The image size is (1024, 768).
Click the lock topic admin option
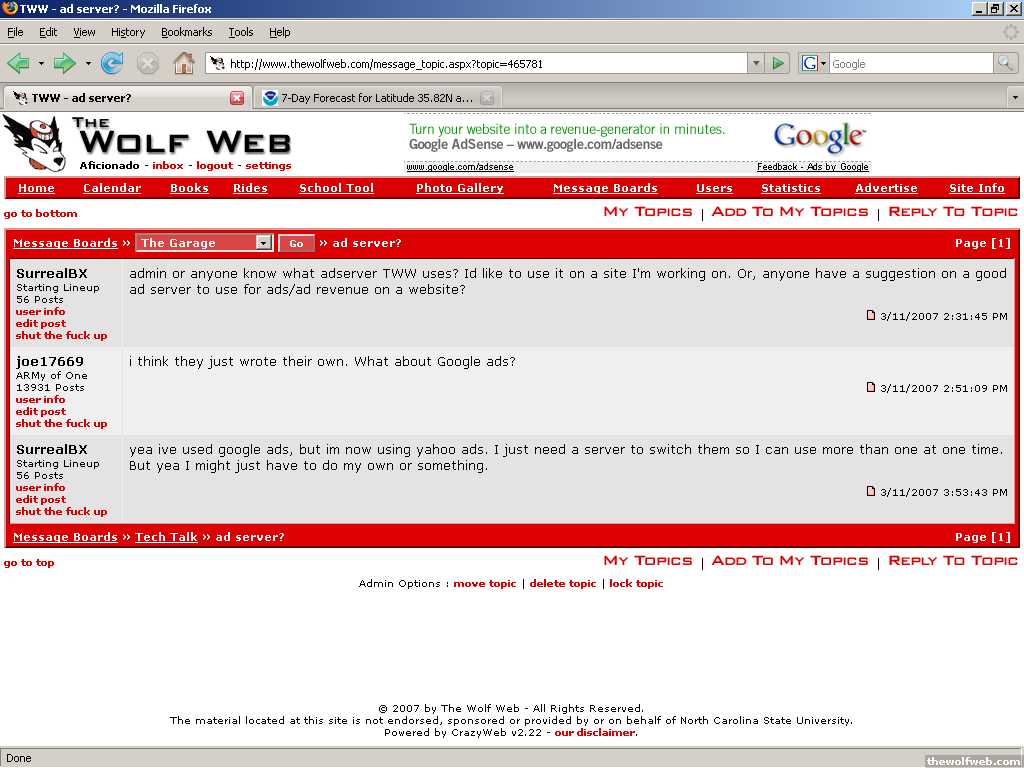point(636,584)
